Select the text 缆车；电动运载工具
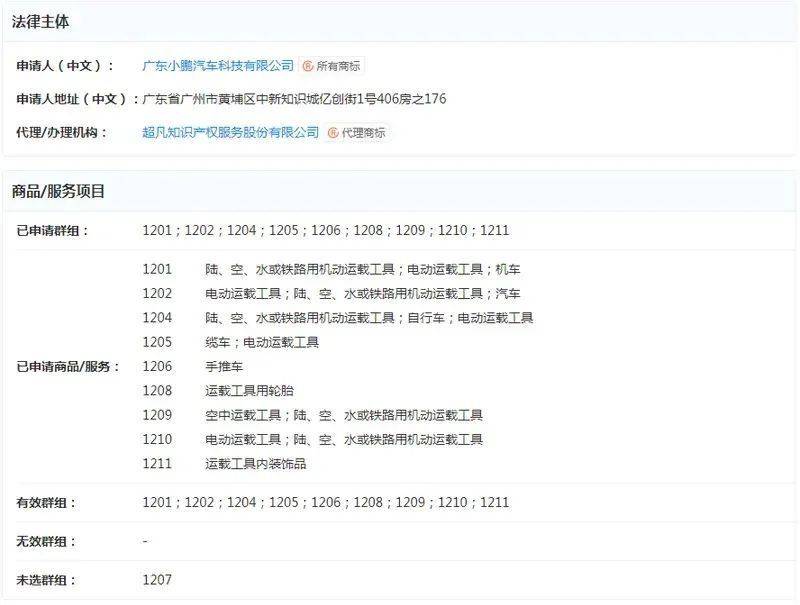The width and height of the screenshot is (800, 605). pyautogui.click(x=262, y=342)
